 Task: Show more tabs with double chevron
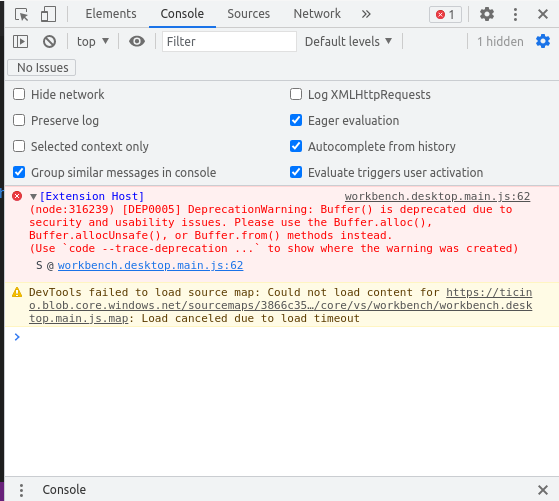click(x=366, y=14)
